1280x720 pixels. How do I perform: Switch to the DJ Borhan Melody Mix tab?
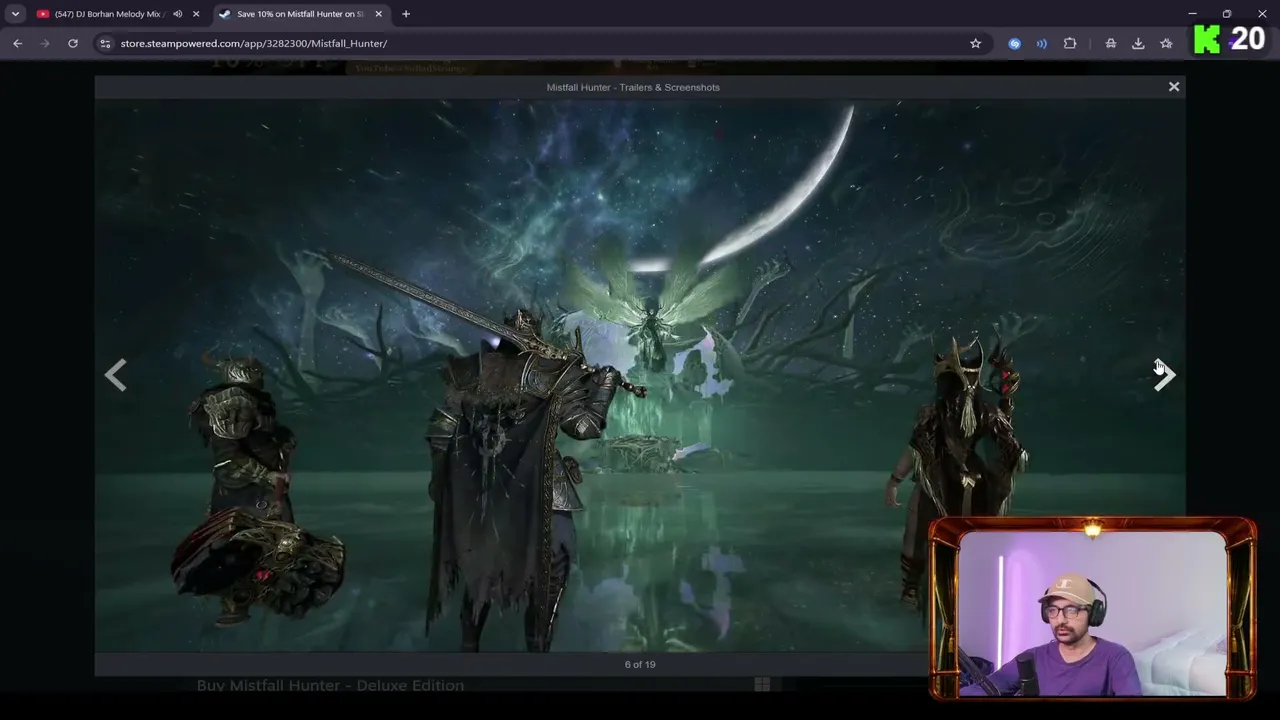(107, 14)
